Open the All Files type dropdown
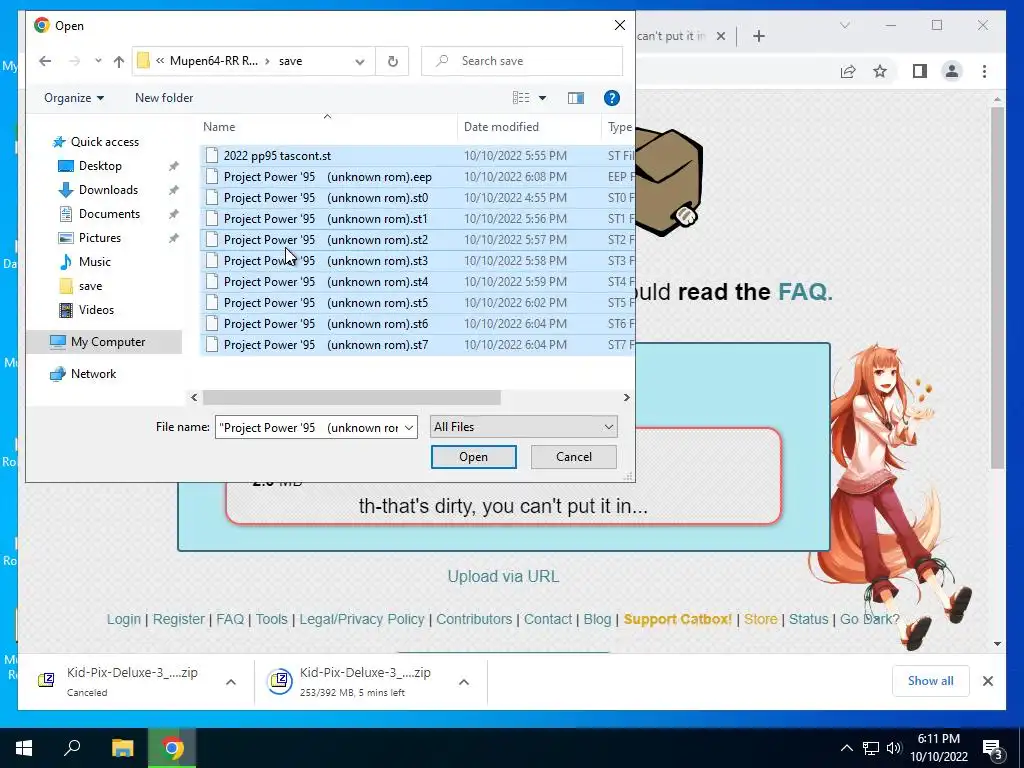 point(523,426)
